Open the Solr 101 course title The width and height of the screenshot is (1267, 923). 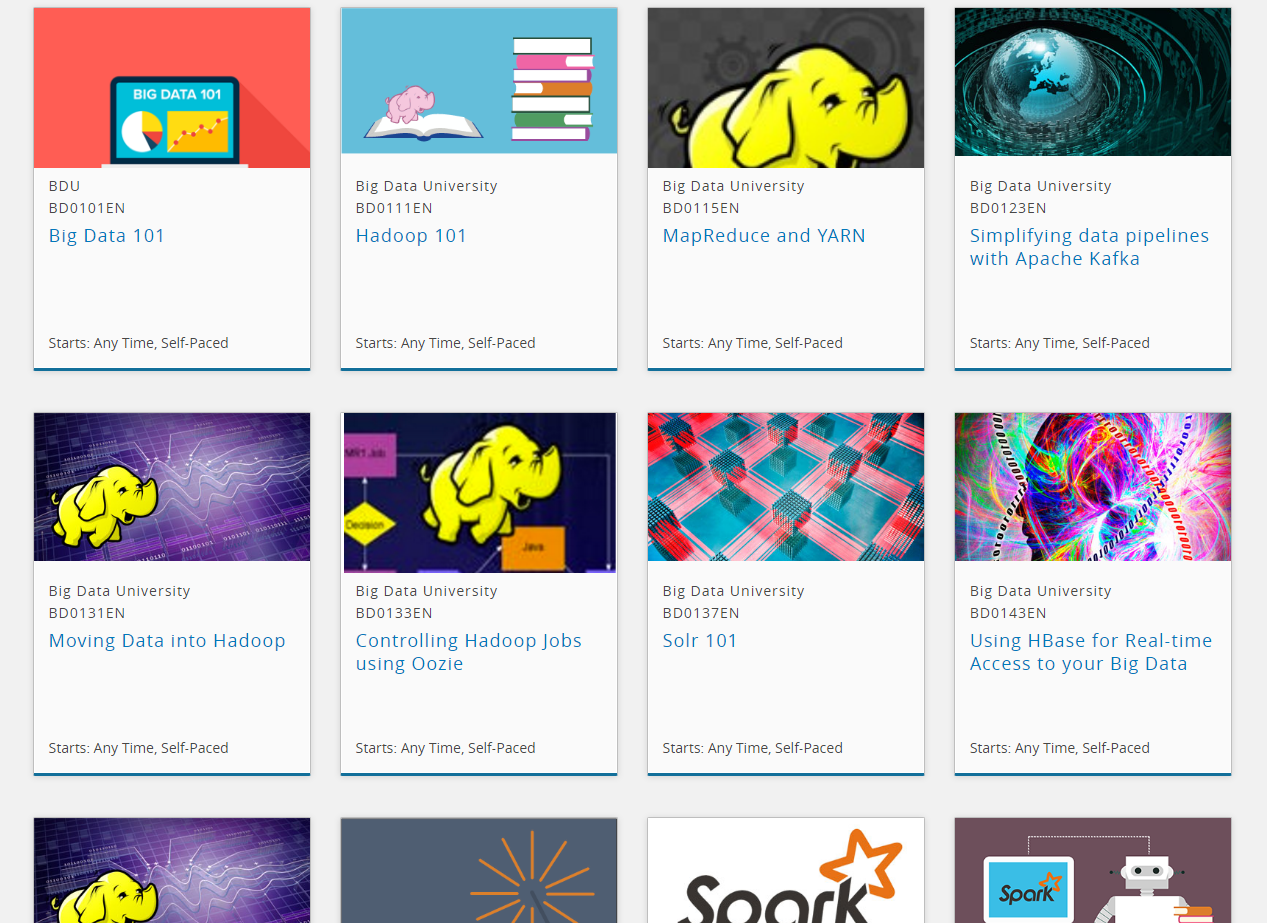tap(700, 641)
